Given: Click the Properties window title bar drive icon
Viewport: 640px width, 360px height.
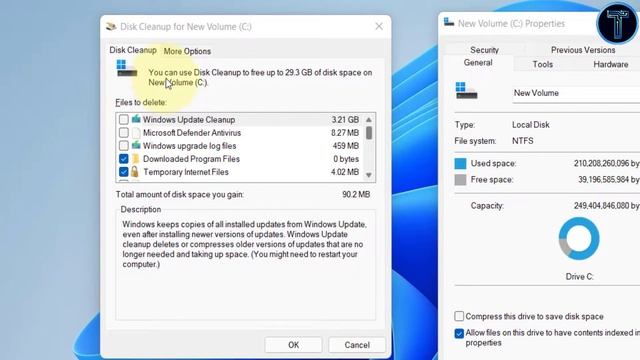Looking at the screenshot, I should (x=449, y=22).
